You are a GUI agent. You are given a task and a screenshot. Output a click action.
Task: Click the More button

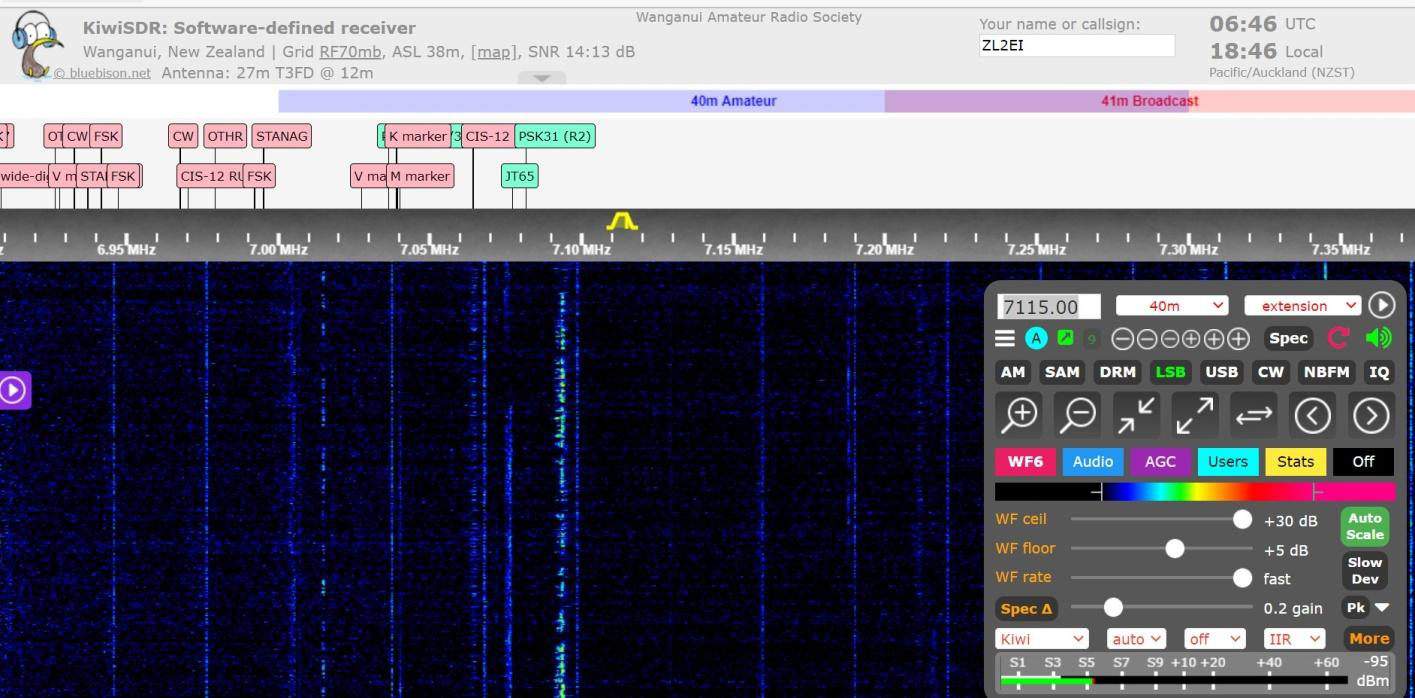1368,638
